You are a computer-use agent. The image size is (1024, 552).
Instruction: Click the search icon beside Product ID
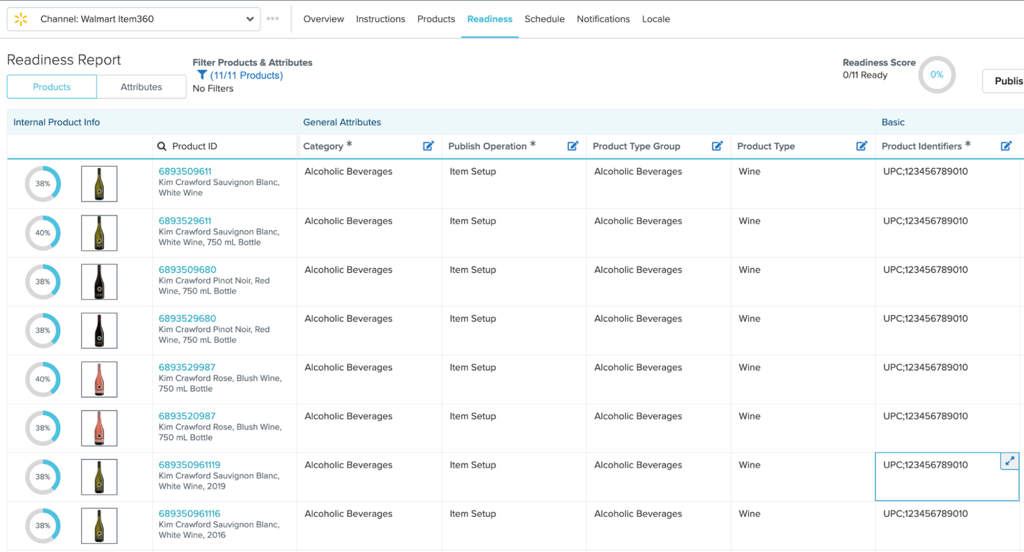(162, 146)
